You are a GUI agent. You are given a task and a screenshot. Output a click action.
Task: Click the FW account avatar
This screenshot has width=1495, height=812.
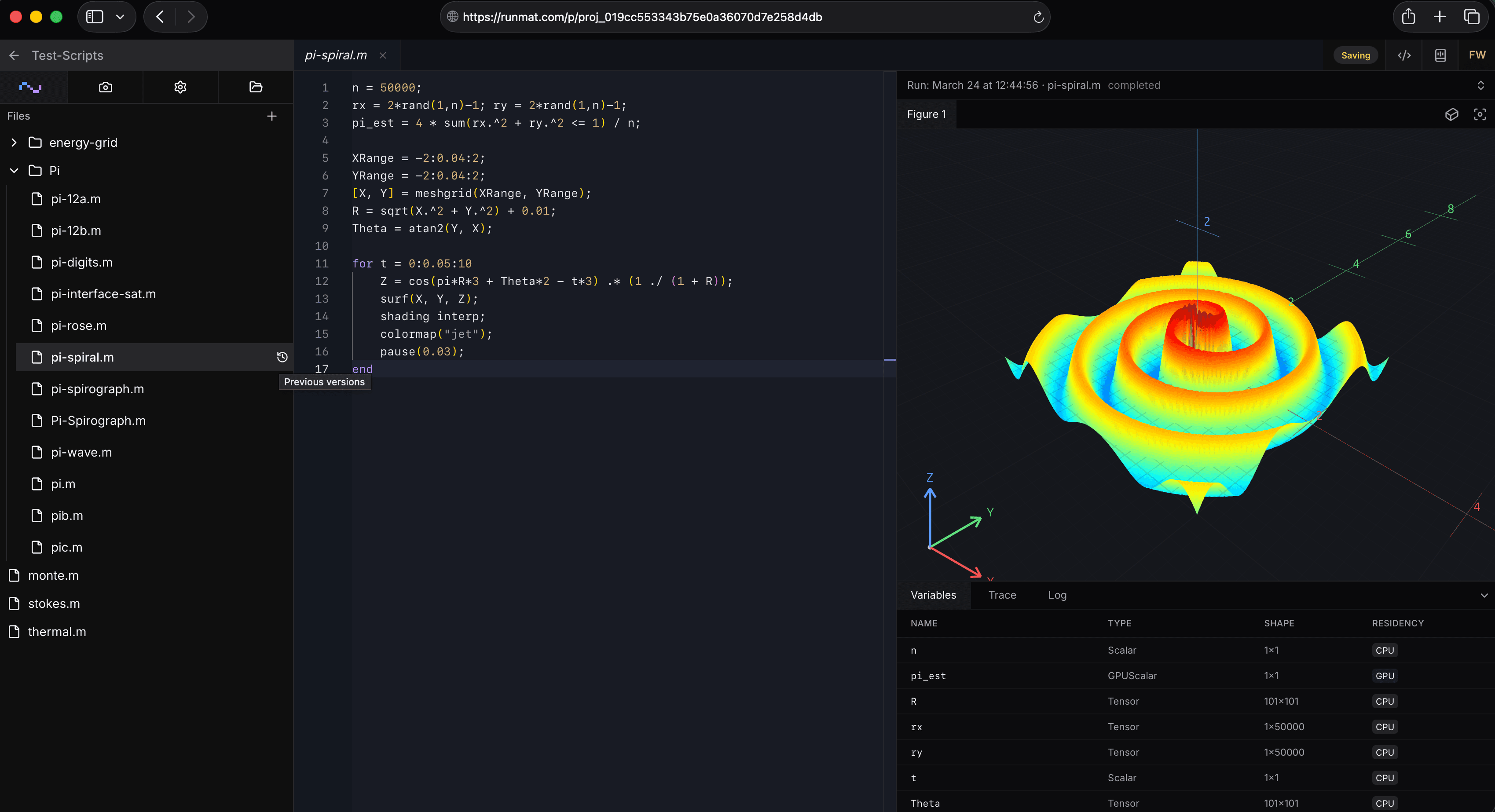1477,55
